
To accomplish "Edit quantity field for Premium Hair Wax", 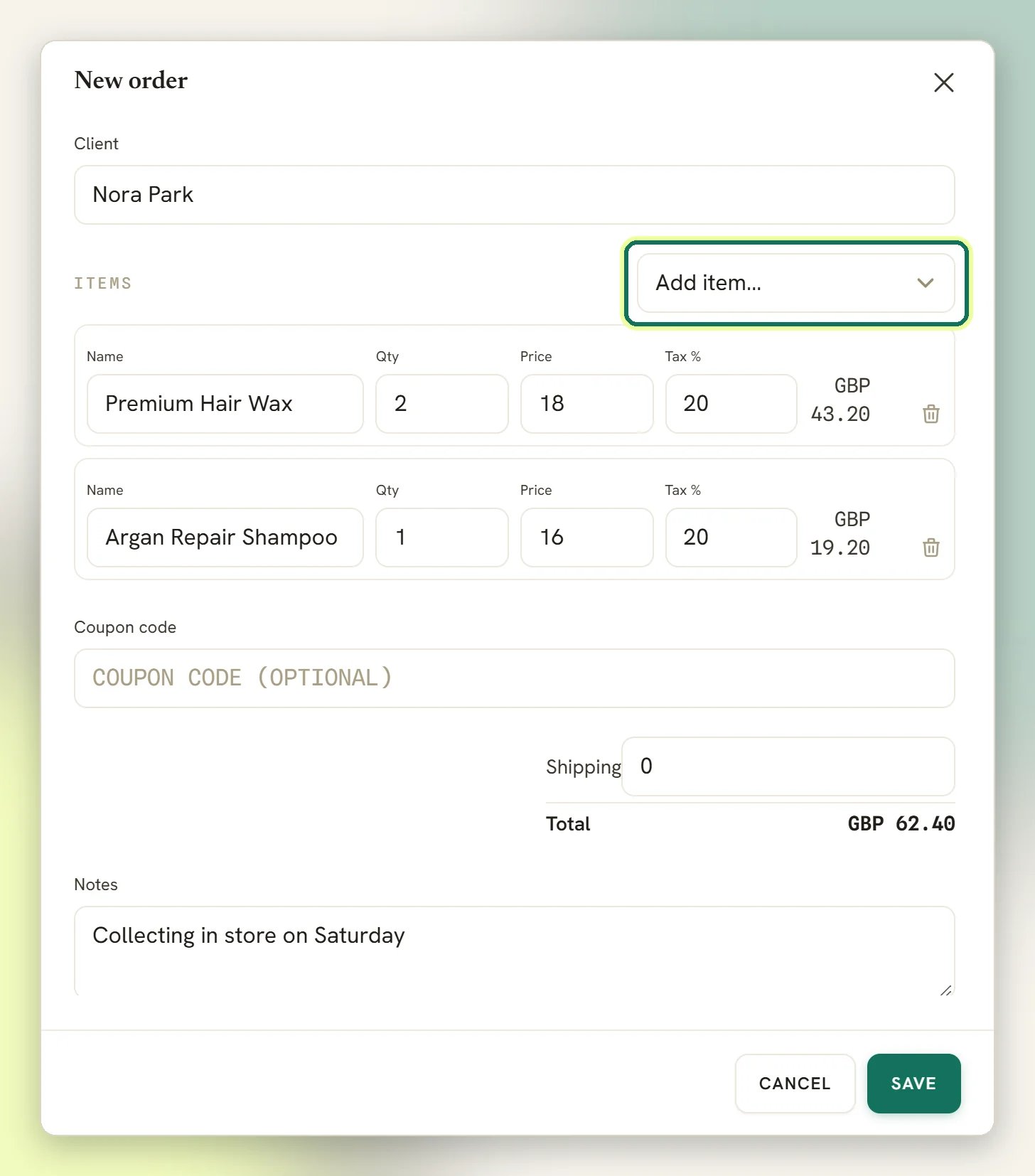I will pyautogui.click(x=441, y=404).
